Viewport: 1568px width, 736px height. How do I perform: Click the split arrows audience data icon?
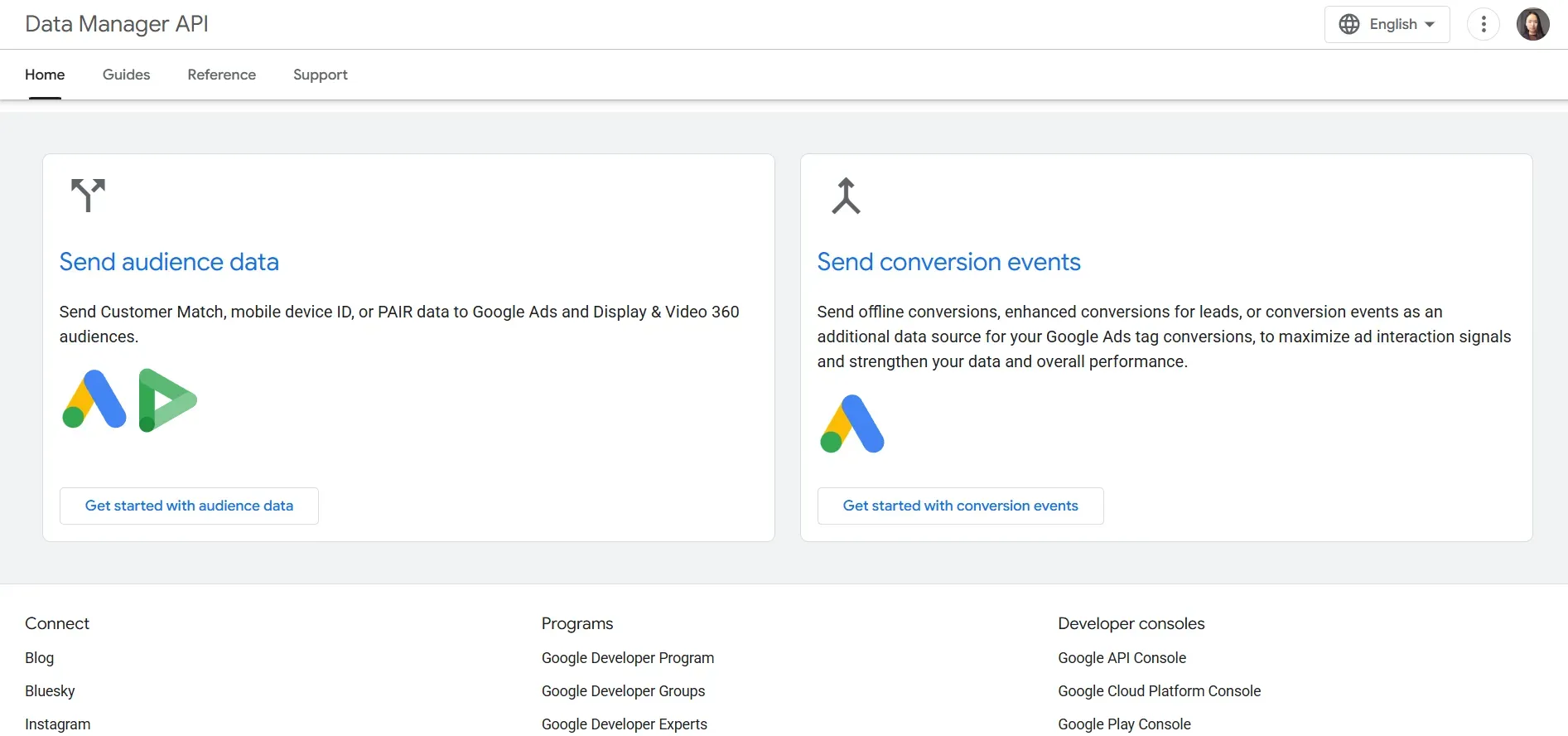[88, 195]
